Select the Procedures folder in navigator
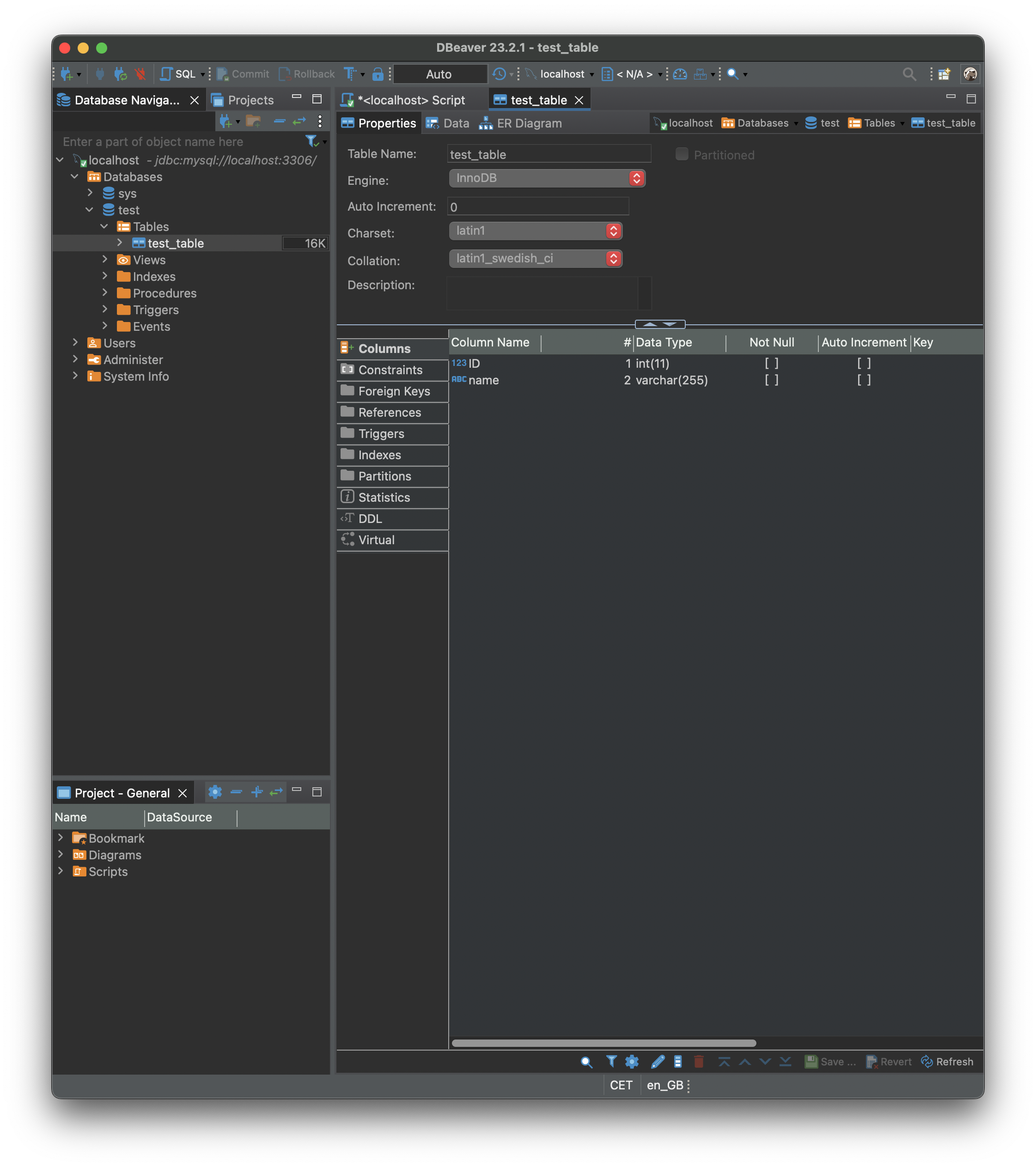 pyautogui.click(x=165, y=293)
